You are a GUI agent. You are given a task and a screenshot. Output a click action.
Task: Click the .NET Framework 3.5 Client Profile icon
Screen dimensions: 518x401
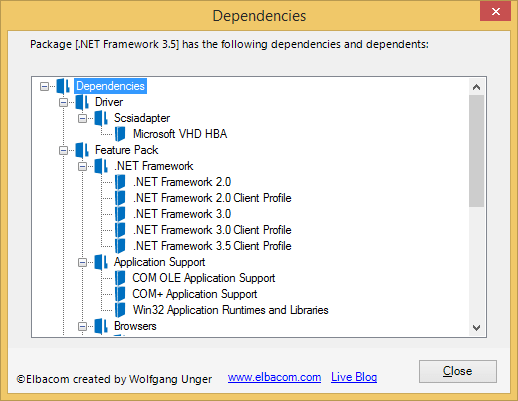[x=120, y=246]
